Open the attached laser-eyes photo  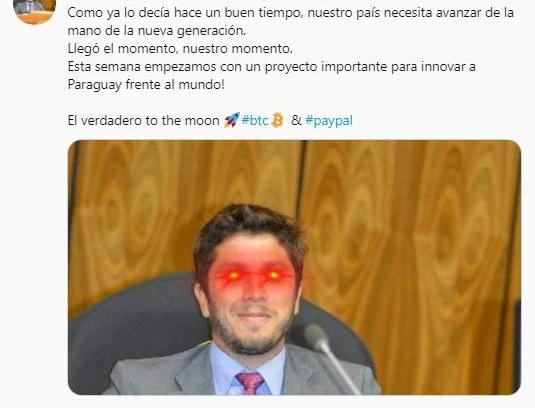pyautogui.click(x=294, y=267)
